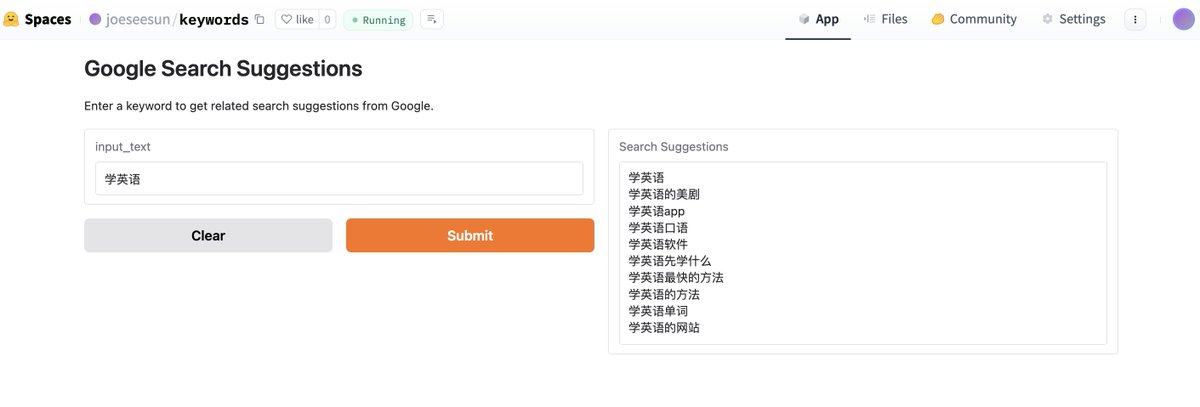Click the suggestion 学英语的网站
Image resolution: width=1200 pixels, height=407 pixels.
(663, 327)
